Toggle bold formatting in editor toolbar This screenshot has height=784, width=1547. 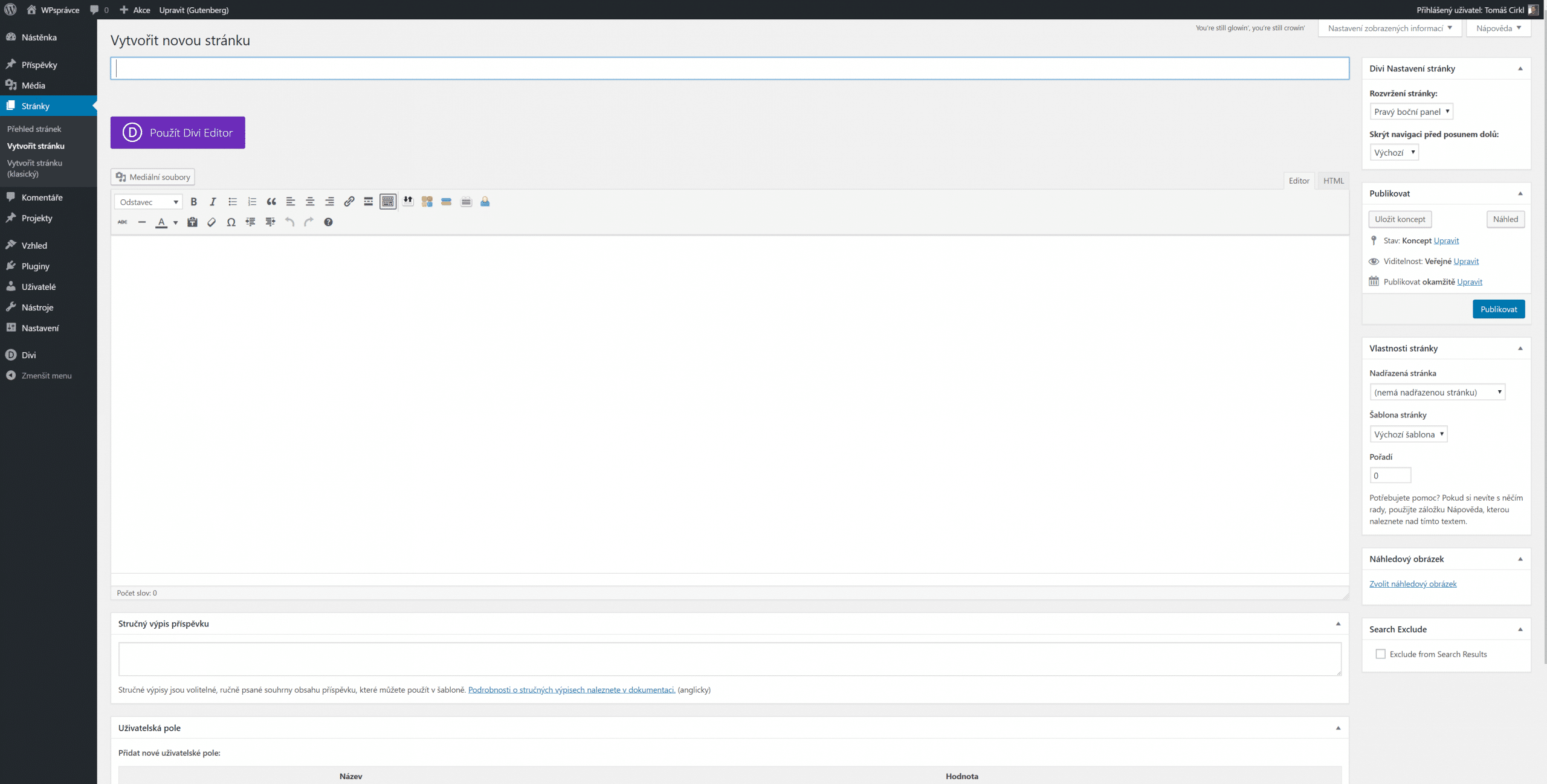pyautogui.click(x=193, y=202)
